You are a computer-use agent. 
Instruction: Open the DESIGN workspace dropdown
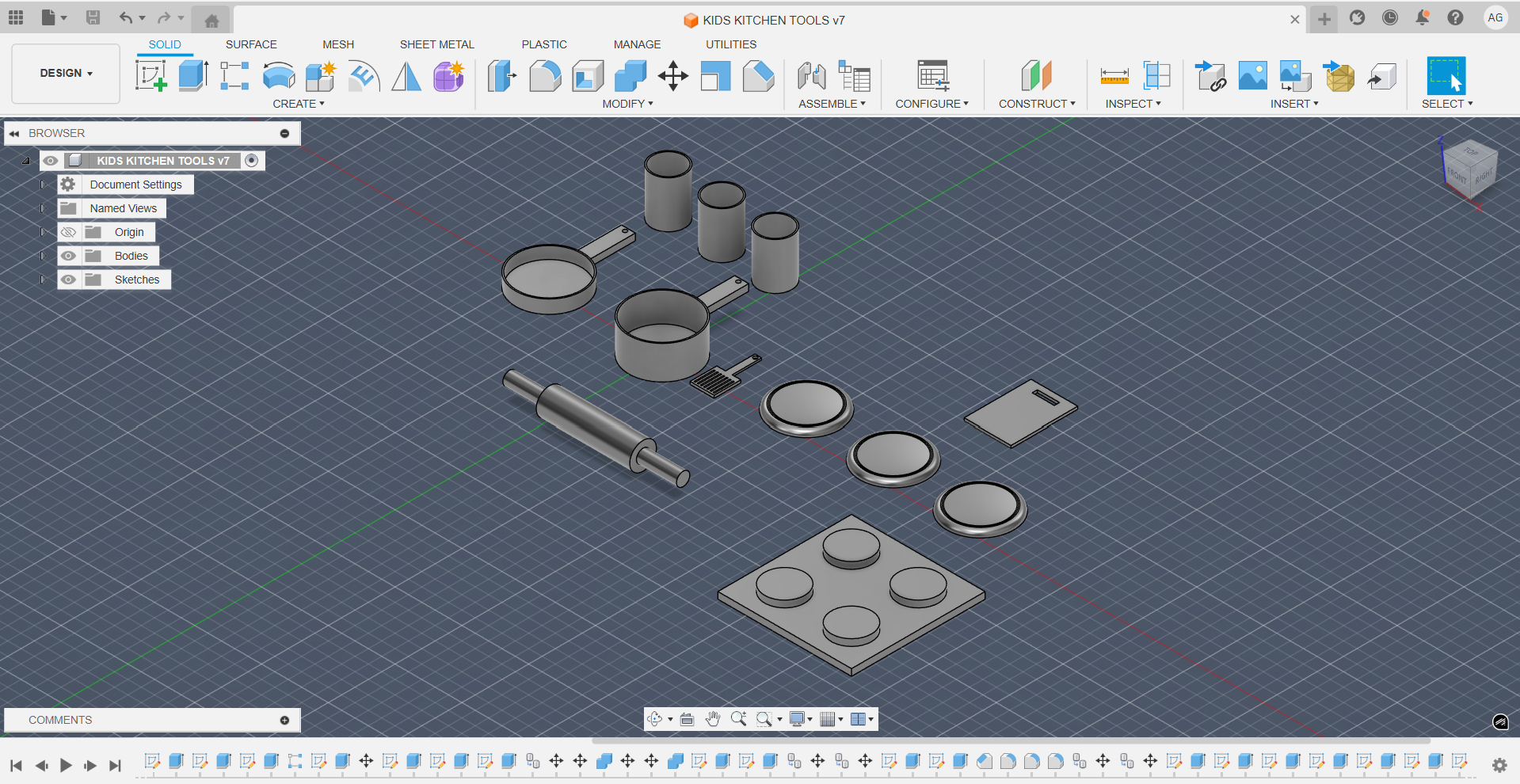pos(66,73)
